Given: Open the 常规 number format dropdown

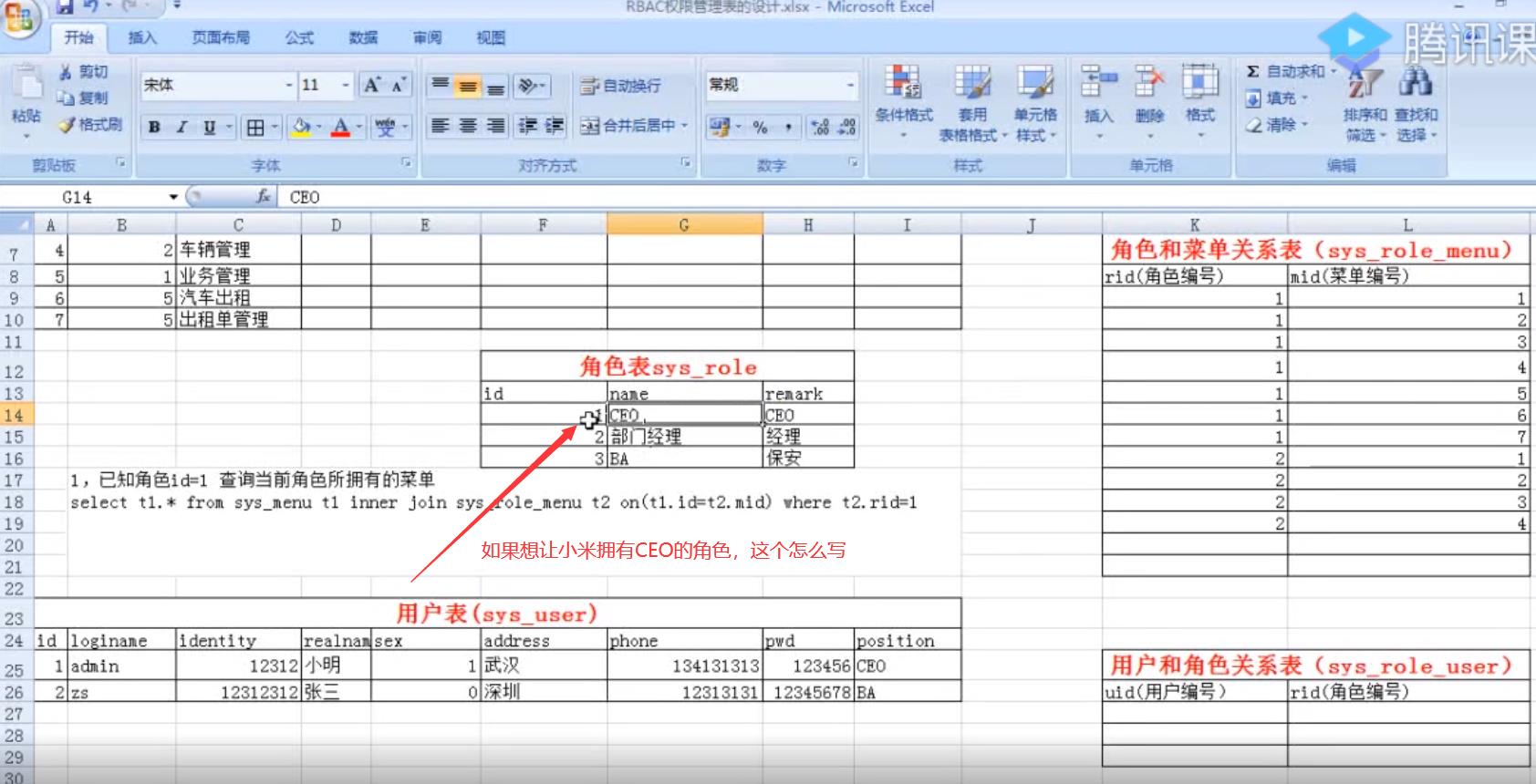Looking at the screenshot, I should (850, 85).
